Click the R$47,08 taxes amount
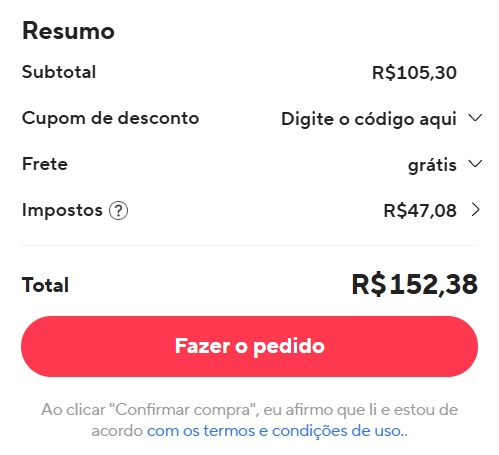 click(x=420, y=211)
